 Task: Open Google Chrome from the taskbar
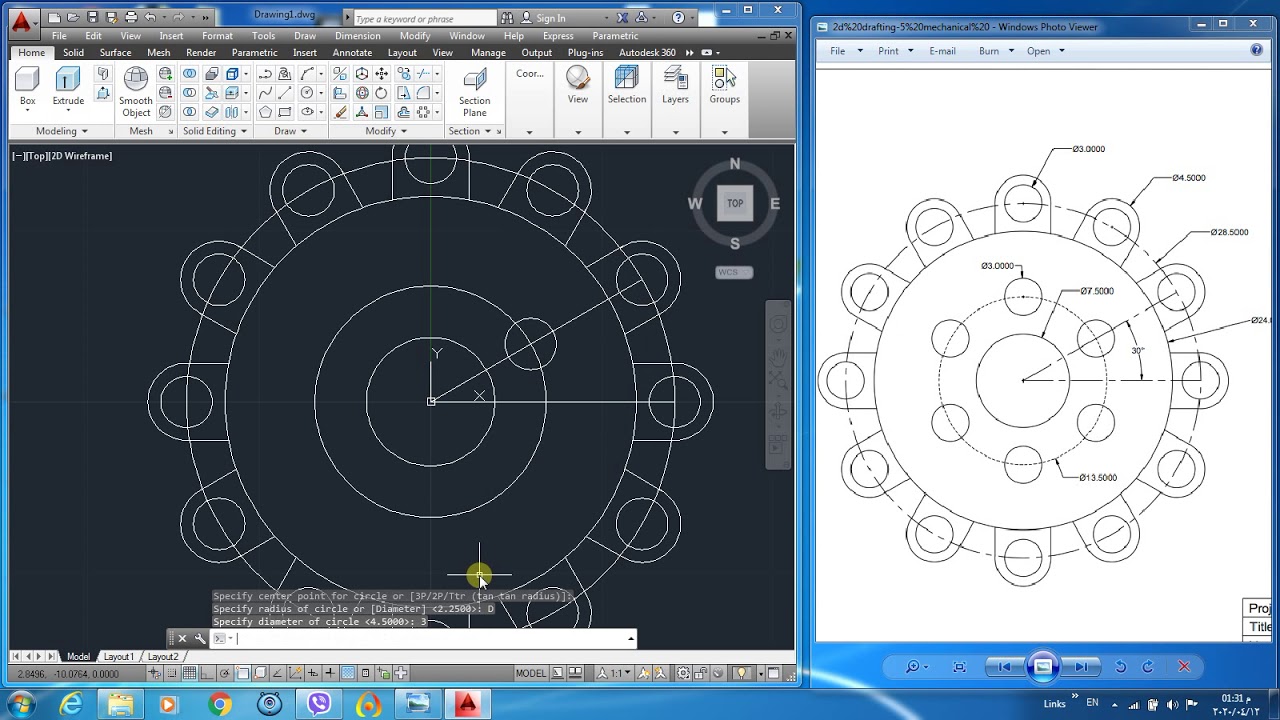pos(220,705)
